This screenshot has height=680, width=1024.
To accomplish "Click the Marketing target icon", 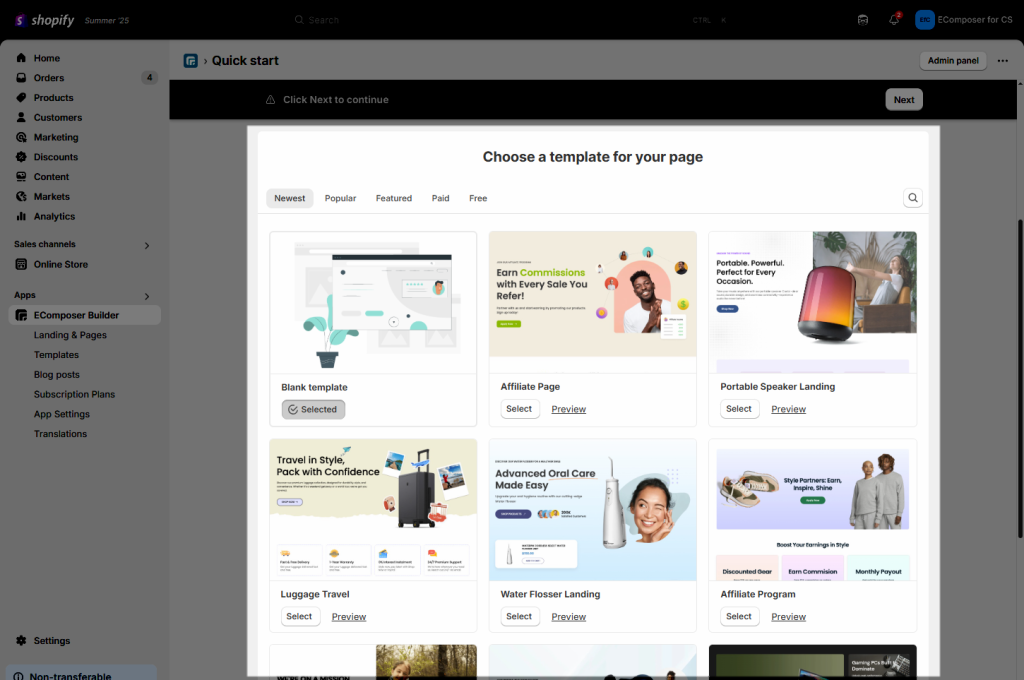I will point(21,137).
